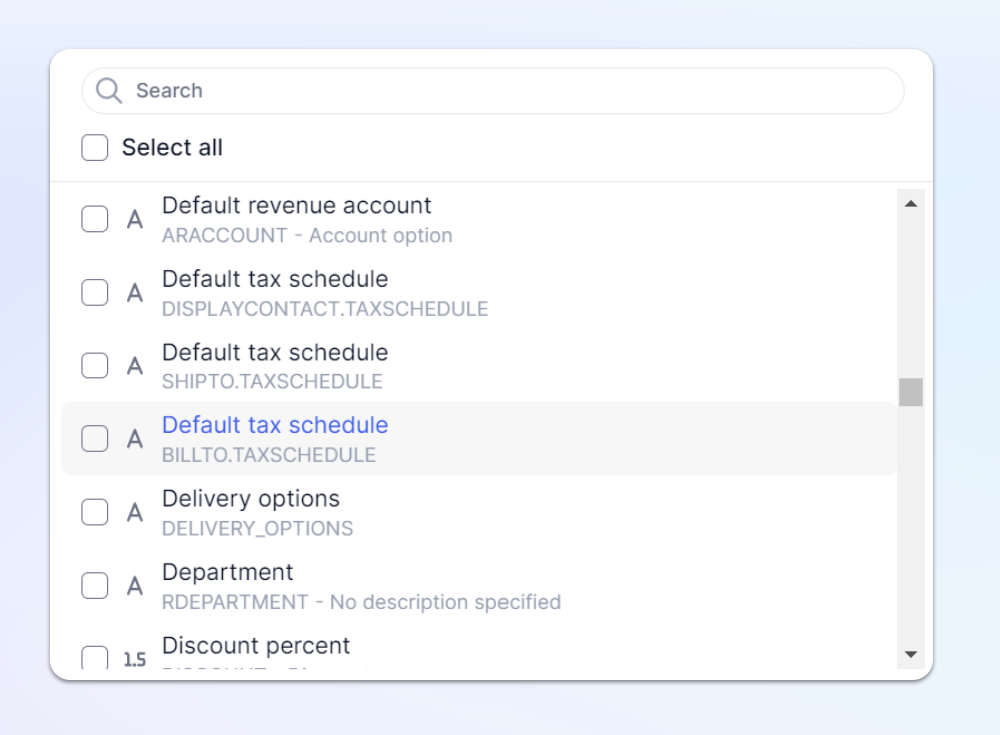Click text type icon beside Default revenue account

point(135,219)
